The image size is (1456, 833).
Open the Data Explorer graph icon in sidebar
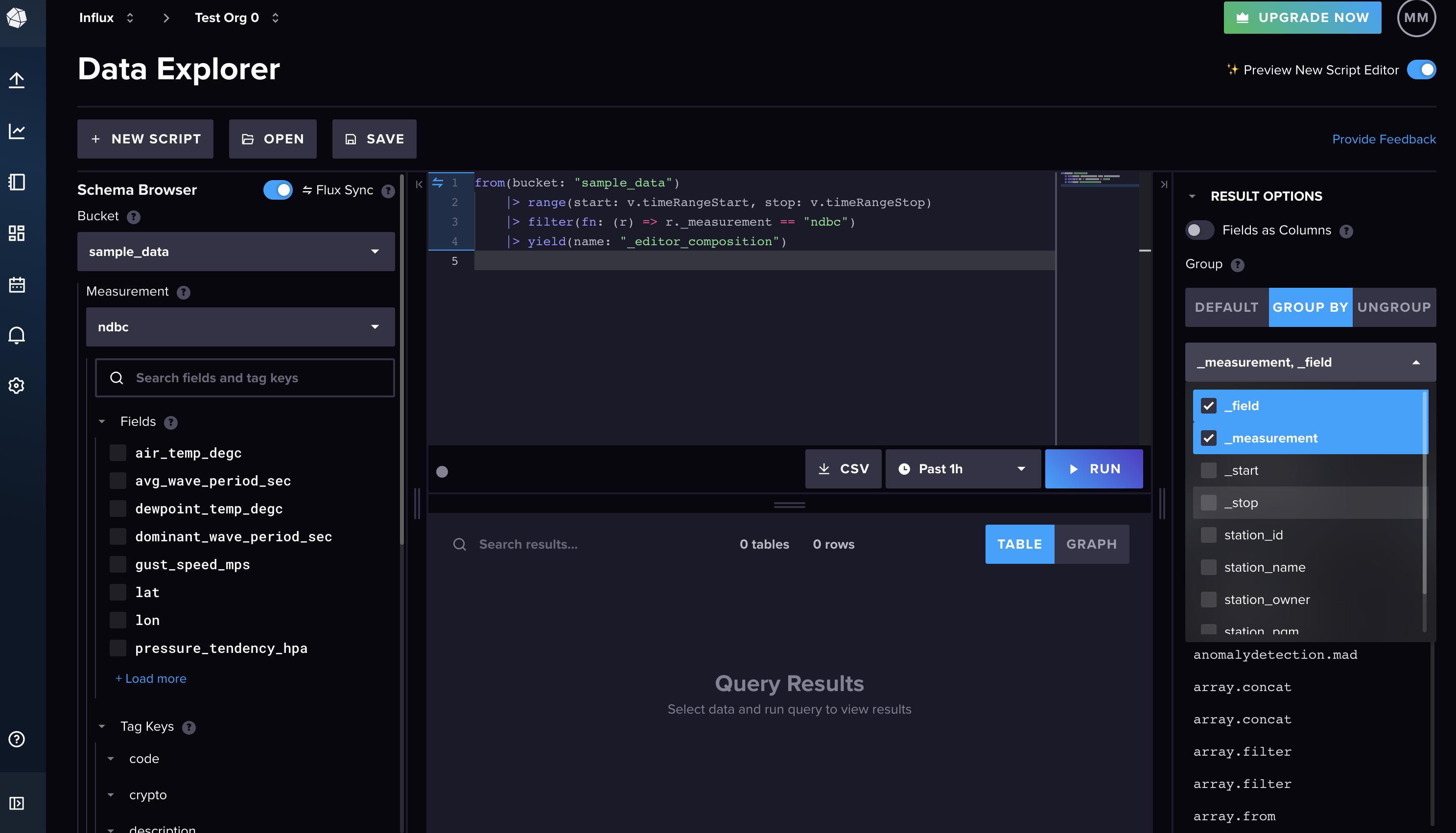pos(17,131)
